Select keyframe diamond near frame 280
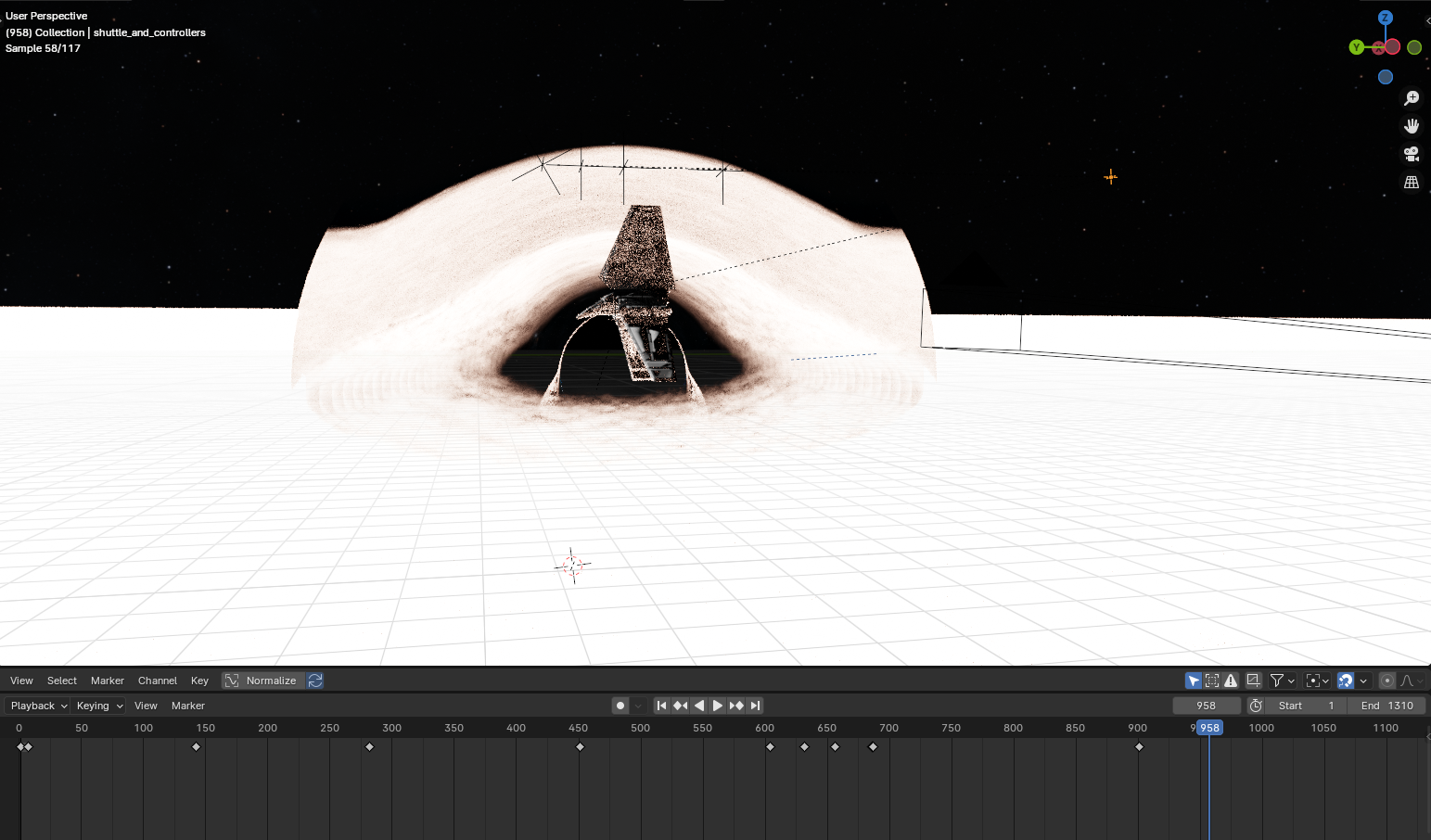 tap(369, 746)
